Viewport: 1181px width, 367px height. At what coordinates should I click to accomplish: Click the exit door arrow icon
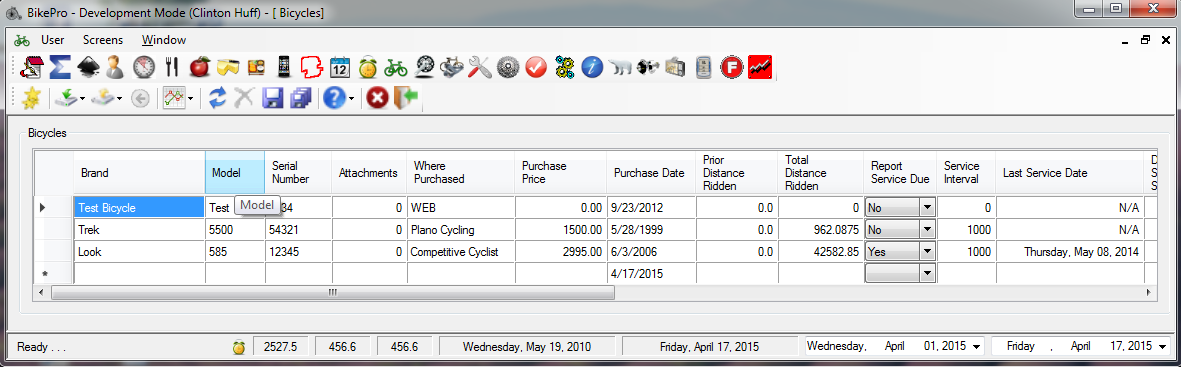coord(406,98)
